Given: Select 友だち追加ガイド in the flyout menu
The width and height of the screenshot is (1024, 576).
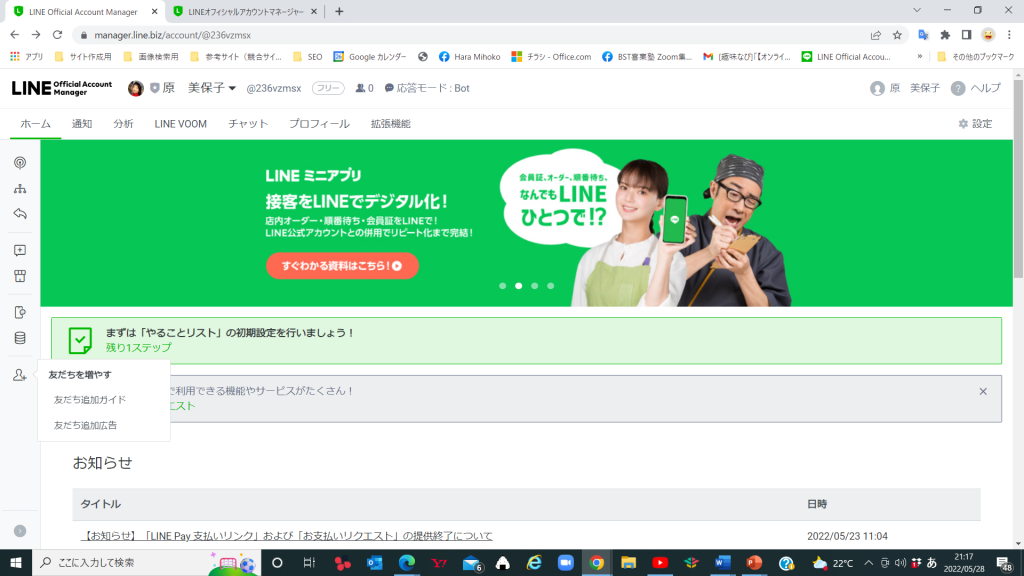Looking at the screenshot, I should point(89,400).
